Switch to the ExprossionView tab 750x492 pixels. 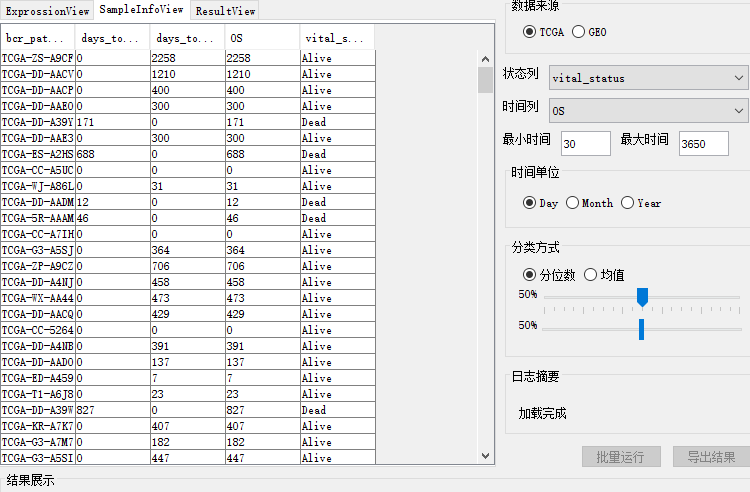(47, 11)
